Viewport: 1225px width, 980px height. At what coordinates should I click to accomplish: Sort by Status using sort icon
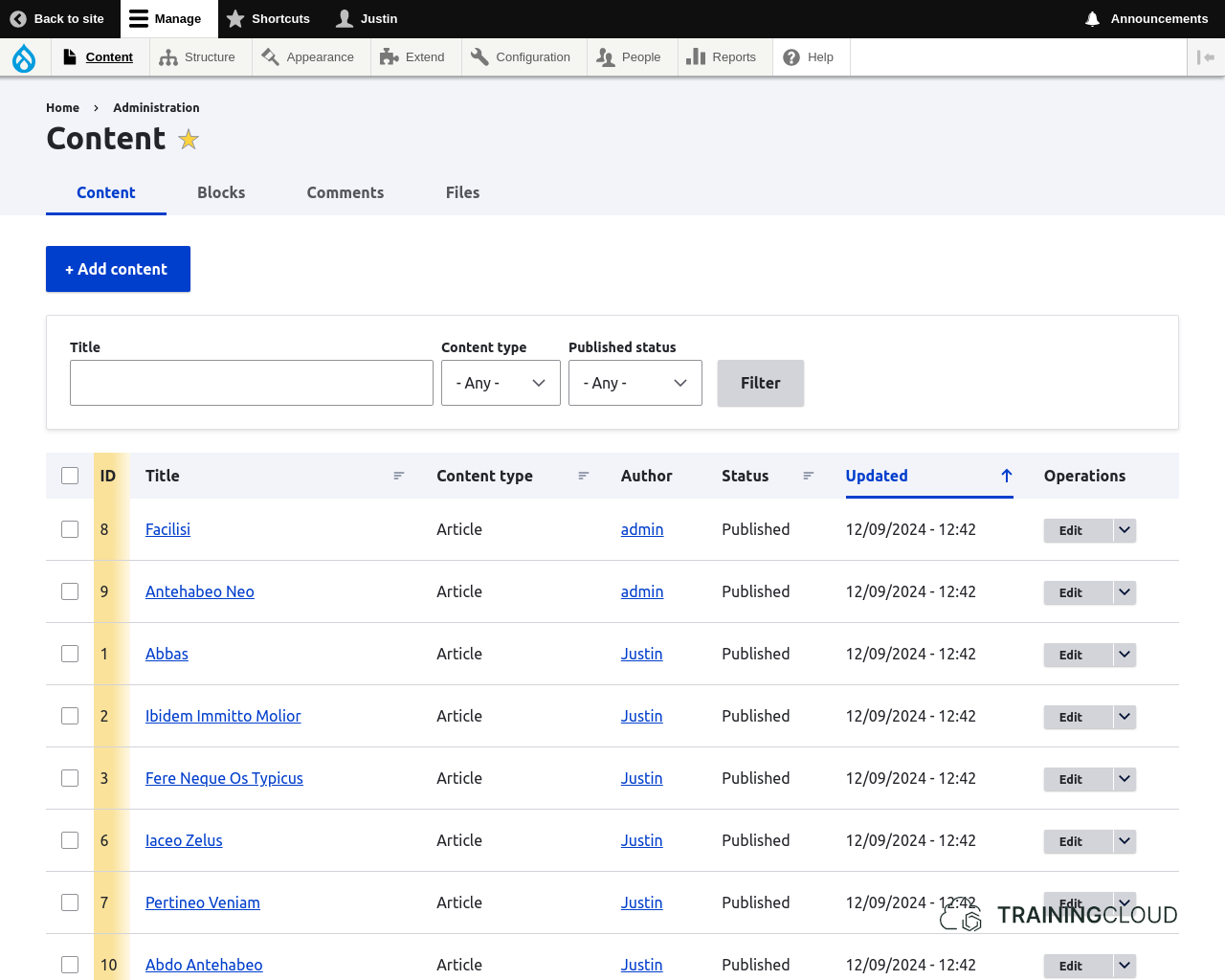(809, 476)
